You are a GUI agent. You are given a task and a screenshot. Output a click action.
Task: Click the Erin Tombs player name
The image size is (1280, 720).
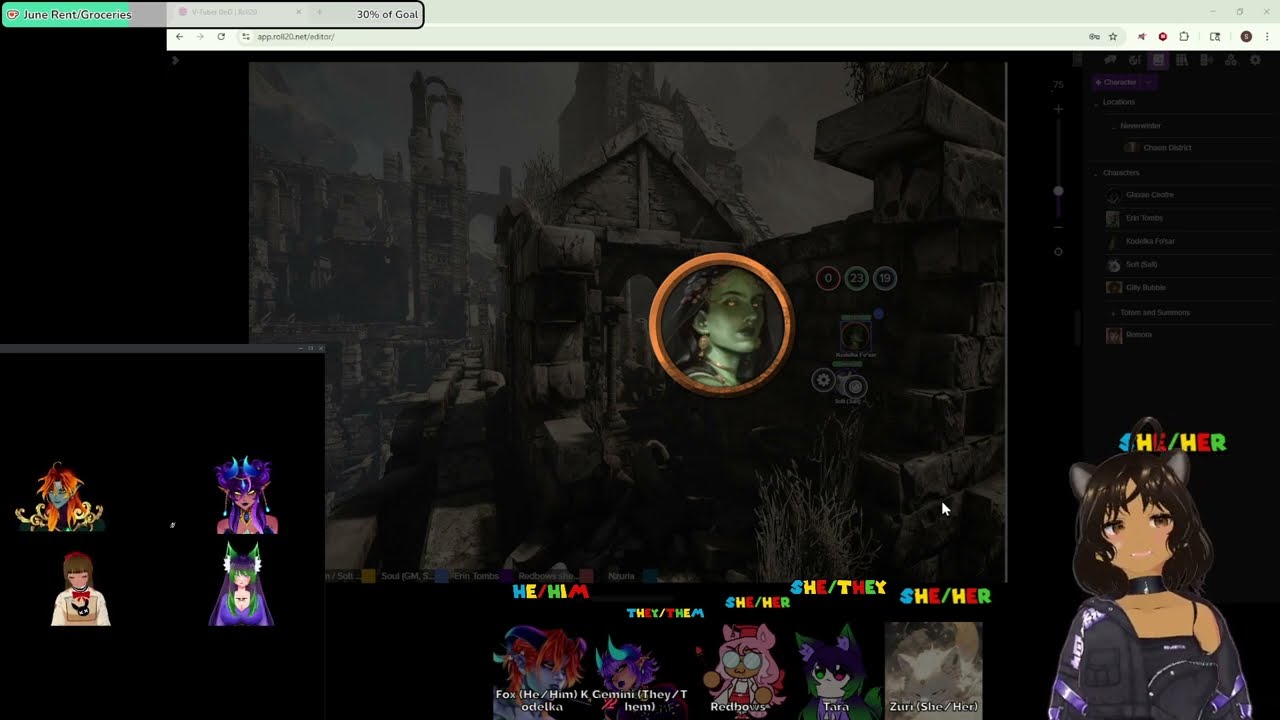(476, 576)
